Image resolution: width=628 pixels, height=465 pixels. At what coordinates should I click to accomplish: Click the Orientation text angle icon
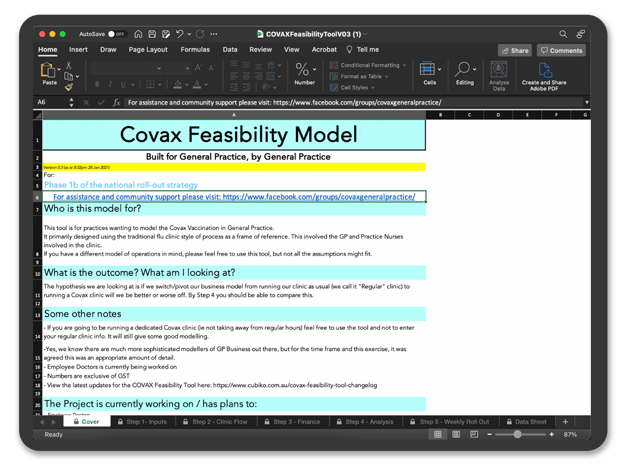point(266,87)
